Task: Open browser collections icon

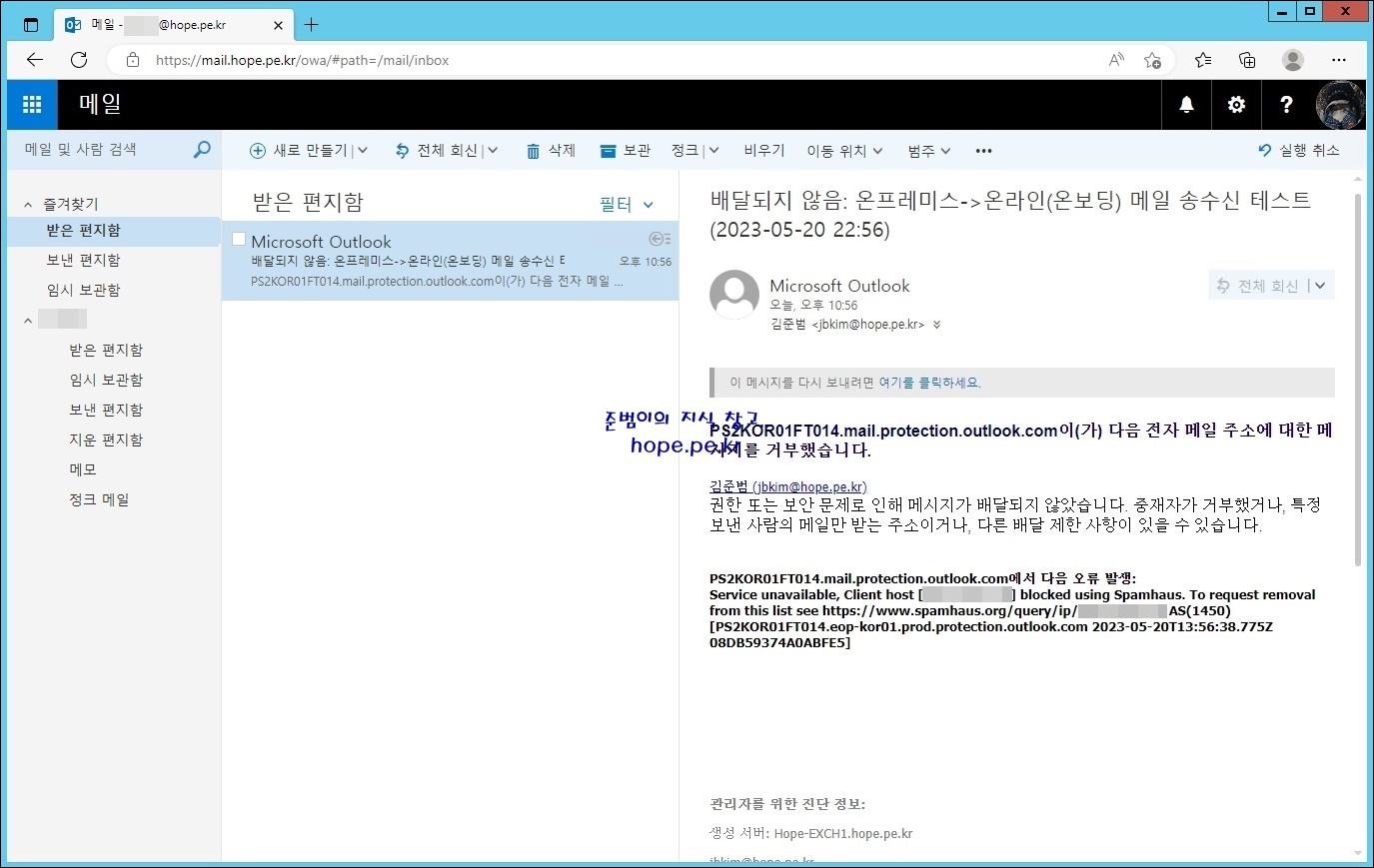Action: click(1247, 60)
